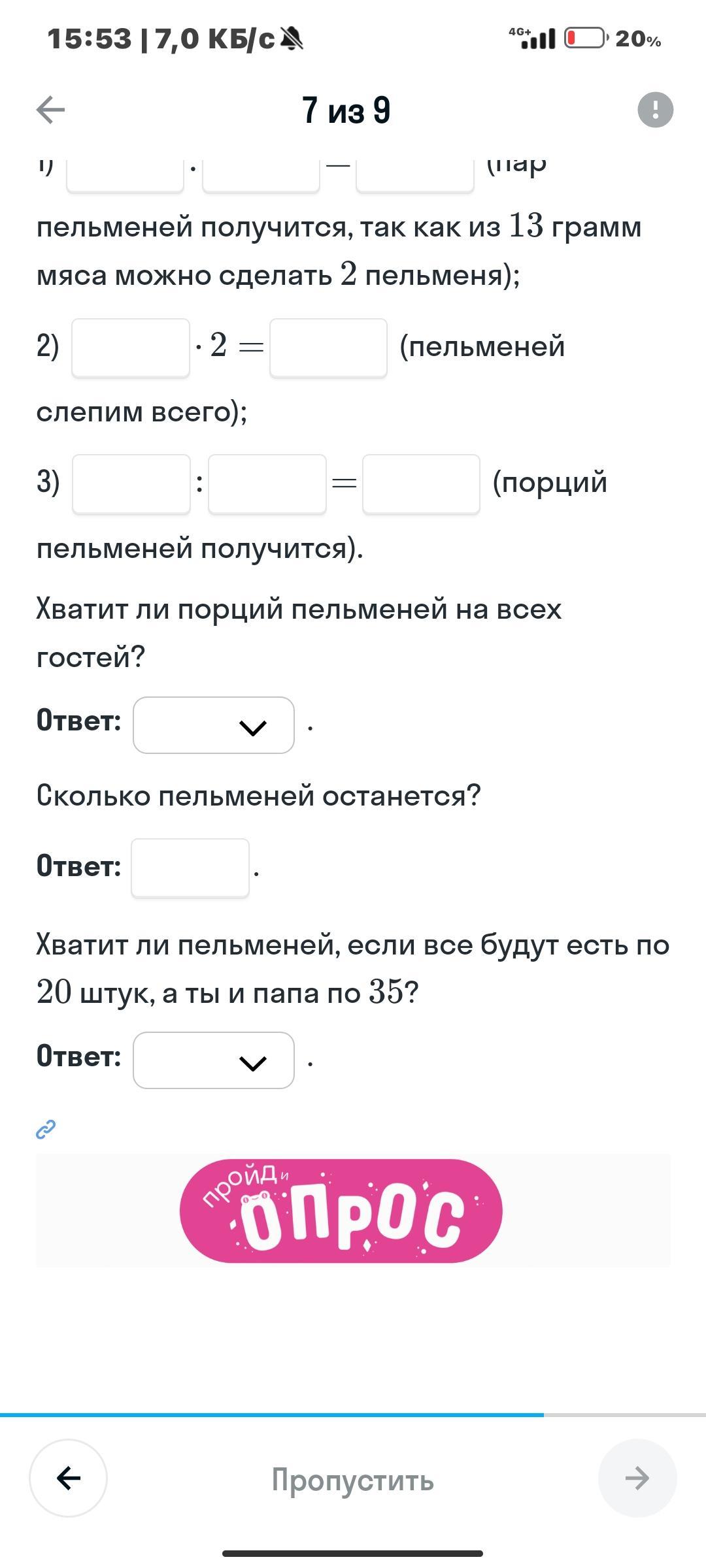Click the dividend field in step 3
The image size is (706, 1568).
131,484
